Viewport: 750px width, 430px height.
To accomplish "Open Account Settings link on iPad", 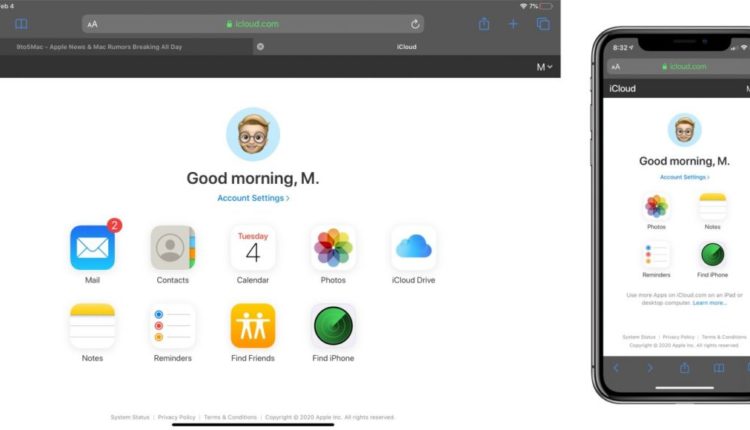I will pyautogui.click(x=253, y=199).
